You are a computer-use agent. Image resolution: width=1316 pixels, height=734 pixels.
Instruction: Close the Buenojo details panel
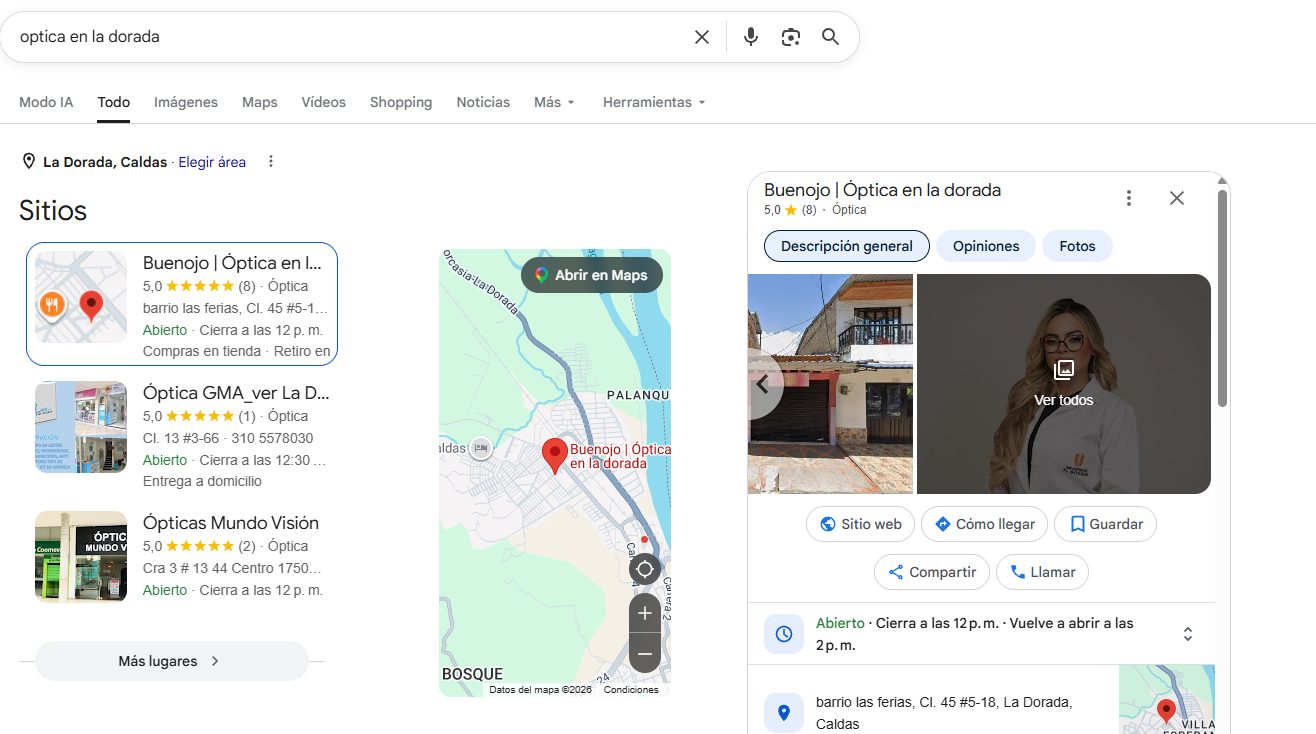pos(1177,198)
